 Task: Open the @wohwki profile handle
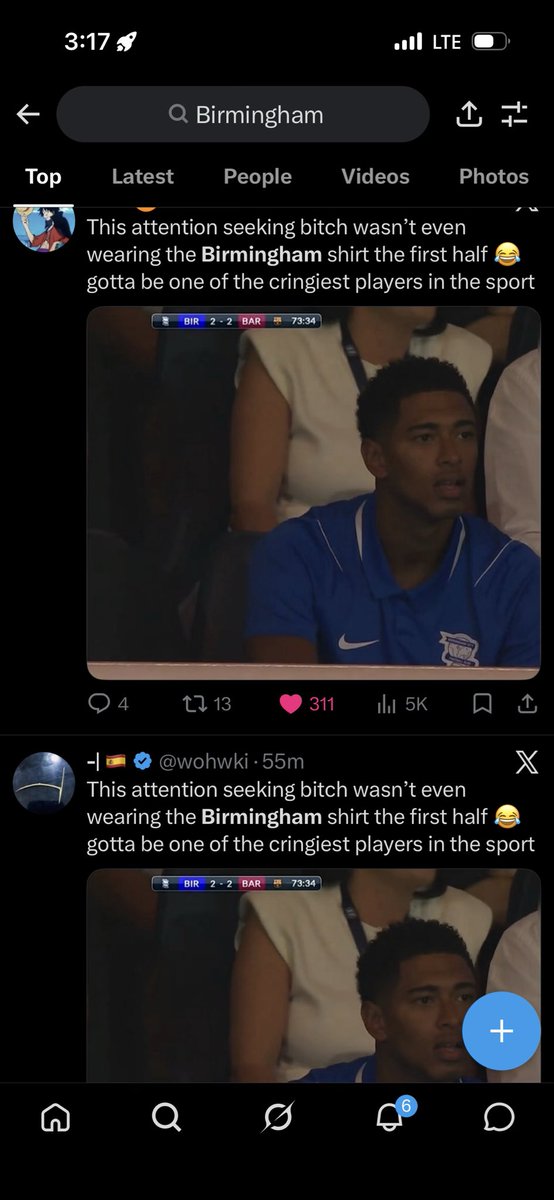click(x=203, y=761)
